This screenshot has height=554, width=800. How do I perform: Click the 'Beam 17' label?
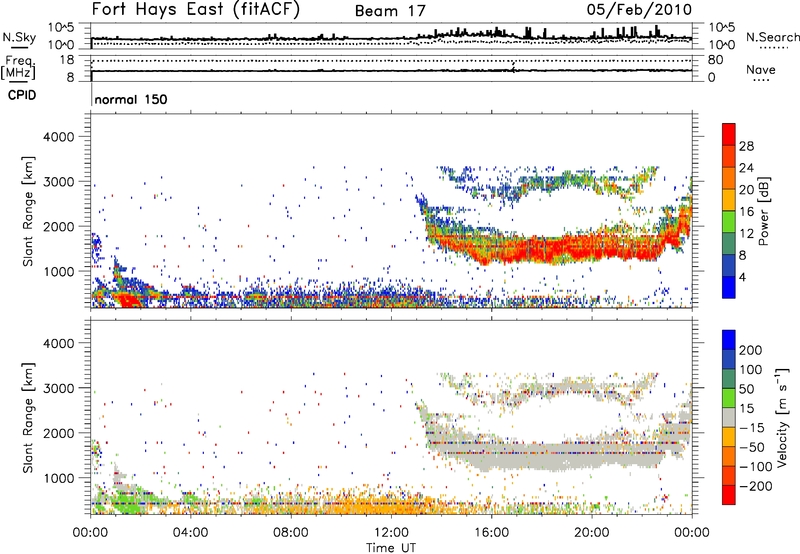pos(390,11)
